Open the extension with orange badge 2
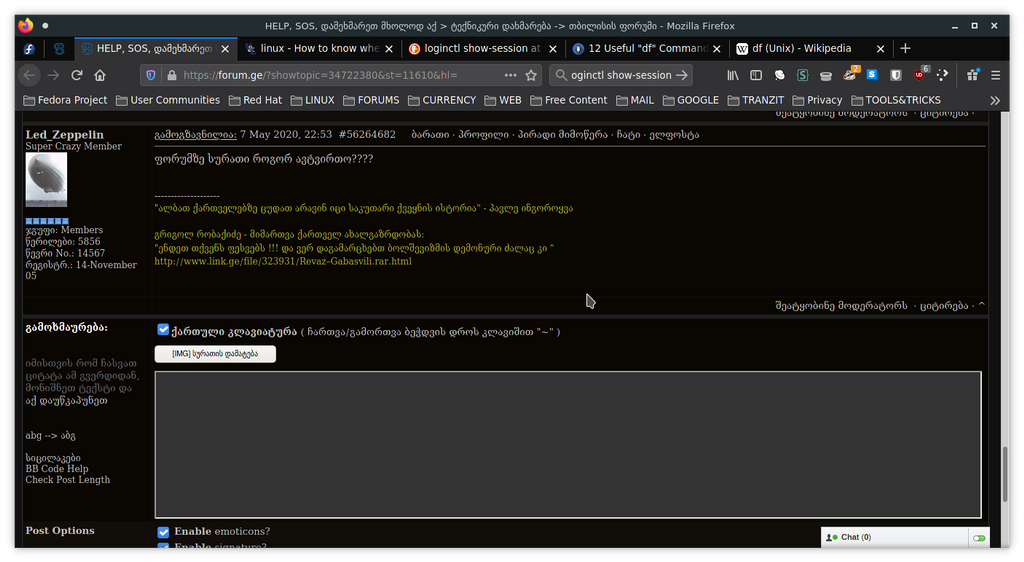The image size is (1024, 562). (x=850, y=74)
